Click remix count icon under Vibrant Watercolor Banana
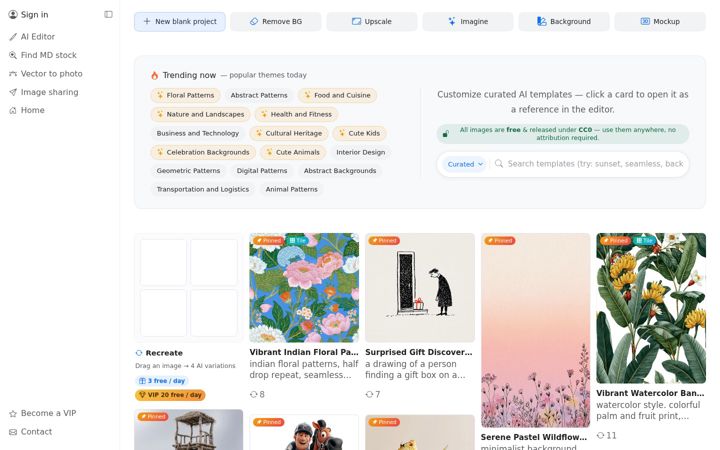This screenshot has height=450, width=720. pyautogui.click(x=601, y=435)
